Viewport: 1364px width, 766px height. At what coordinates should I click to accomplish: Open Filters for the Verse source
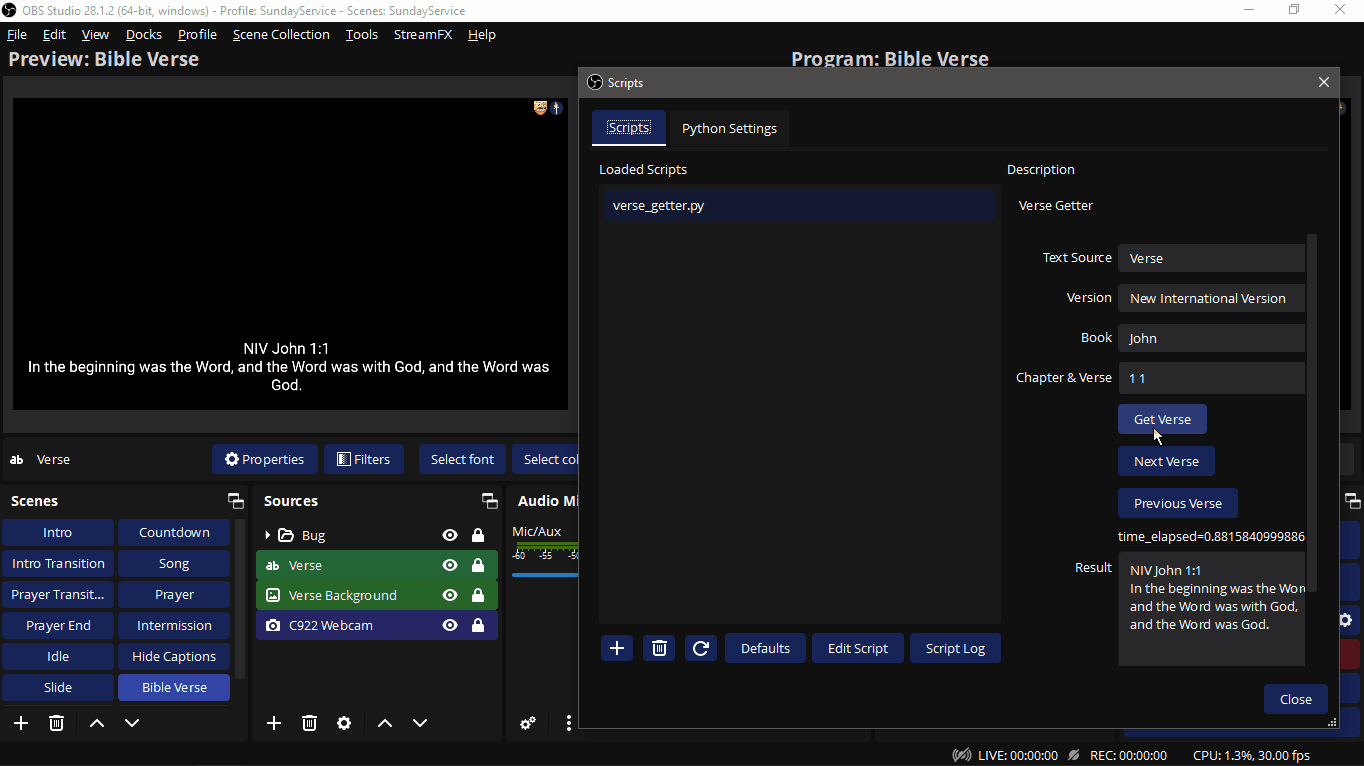(x=364, y=459)
